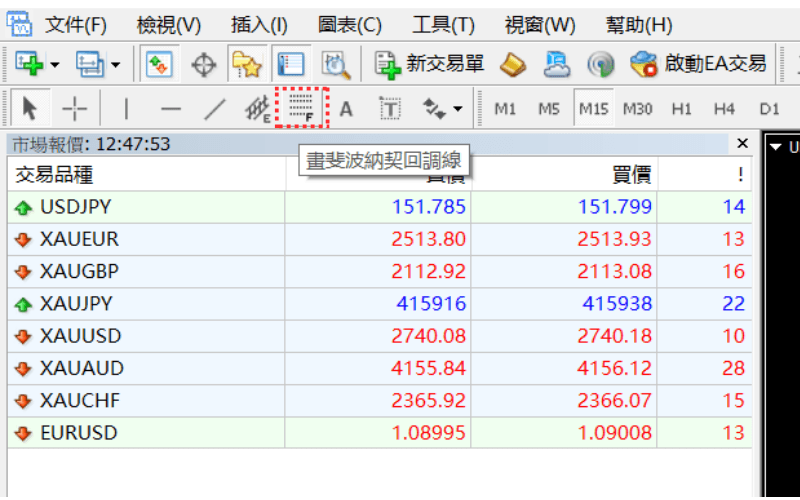Select the Fibonacci retracement tool
The width and height of the screenshot is (800, 500).
301,108
